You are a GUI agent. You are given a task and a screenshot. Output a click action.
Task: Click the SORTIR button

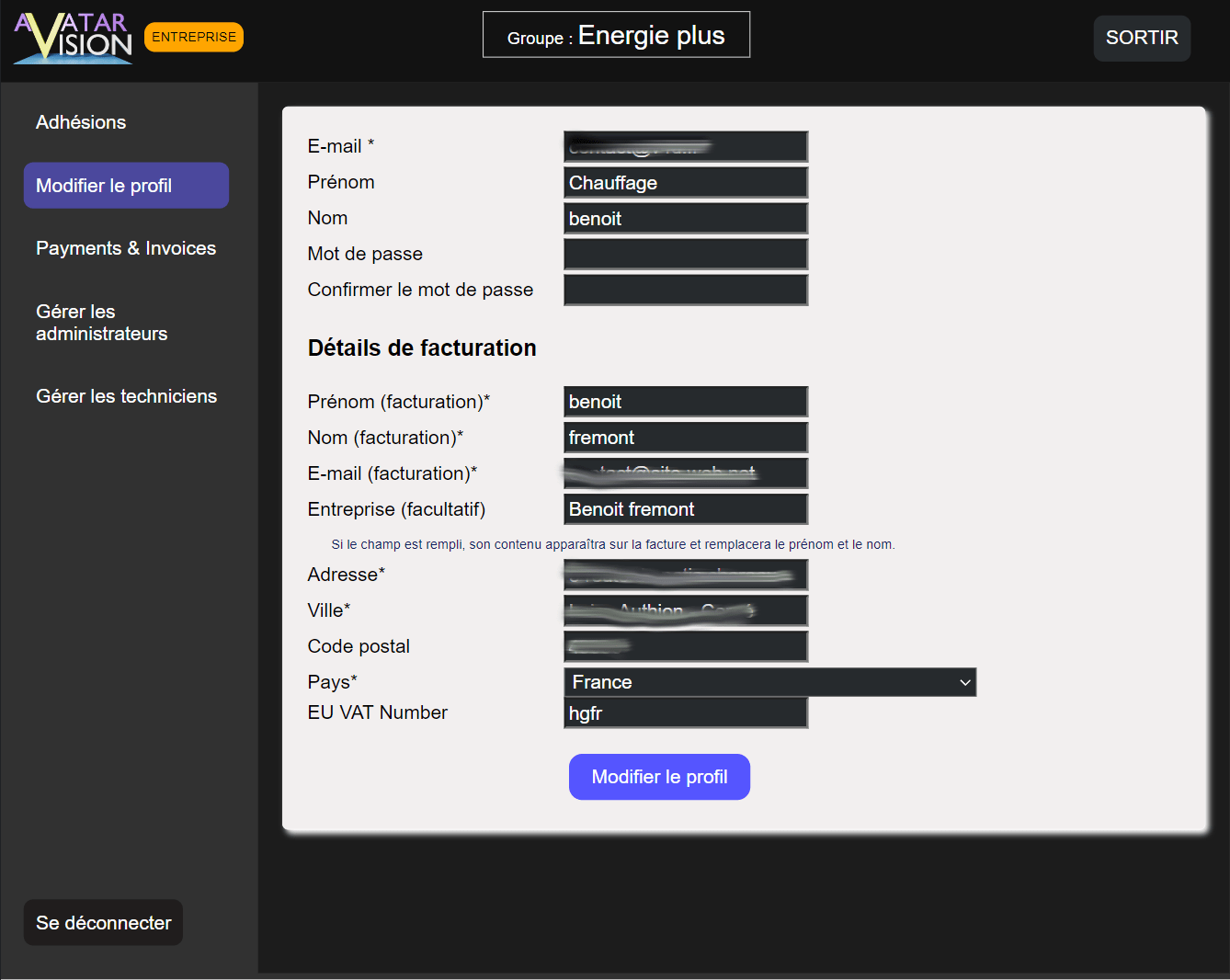tap(1142, 38)
